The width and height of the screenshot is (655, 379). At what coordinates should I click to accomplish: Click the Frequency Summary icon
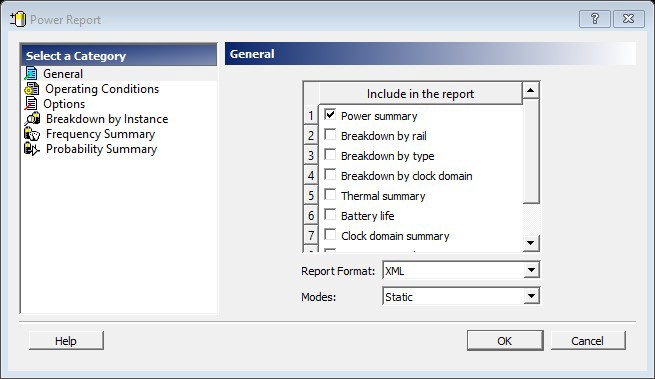(32, 134)
